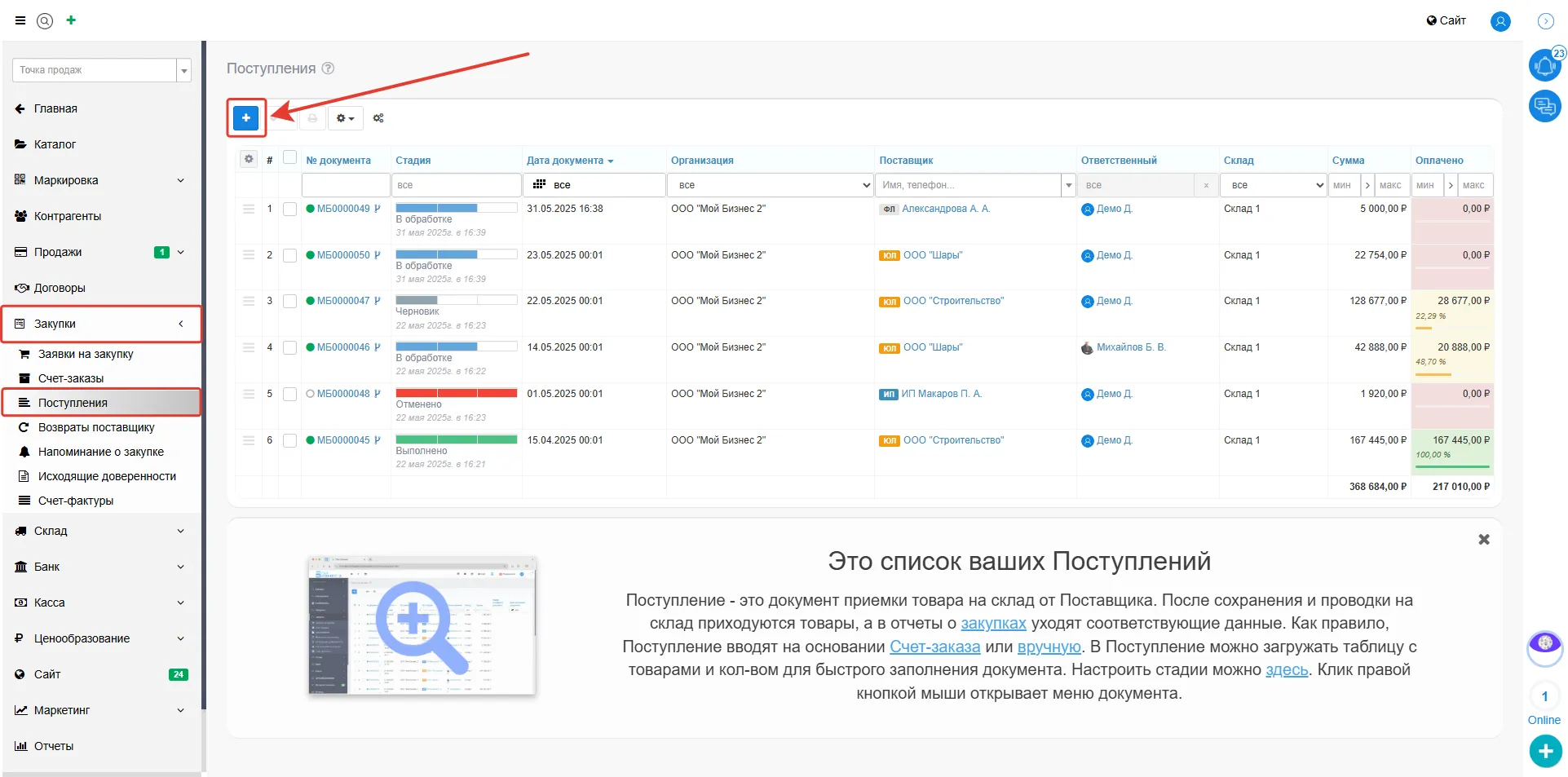
Task: Click the user profile avatar icon
Action: [x=1500, y=21]
